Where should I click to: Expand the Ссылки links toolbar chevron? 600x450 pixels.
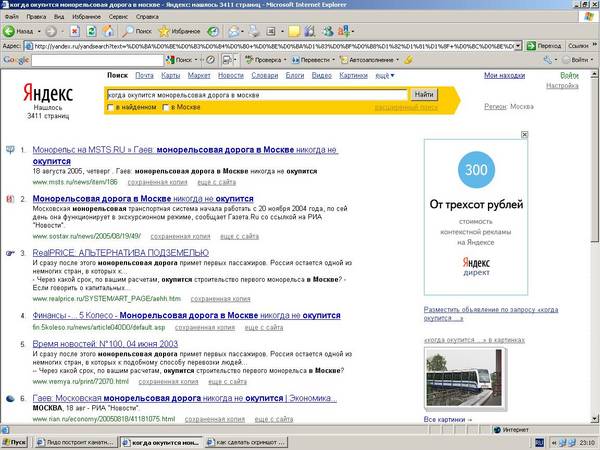(x=595, y=45)
